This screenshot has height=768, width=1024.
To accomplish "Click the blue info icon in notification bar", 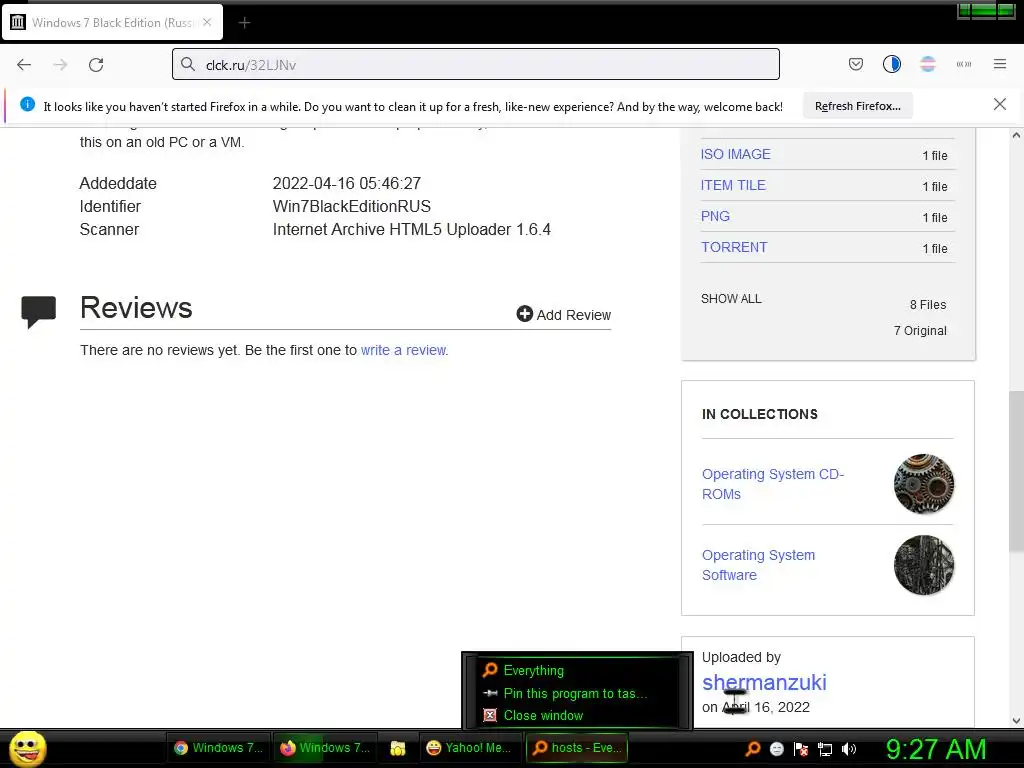I will 27,104.
